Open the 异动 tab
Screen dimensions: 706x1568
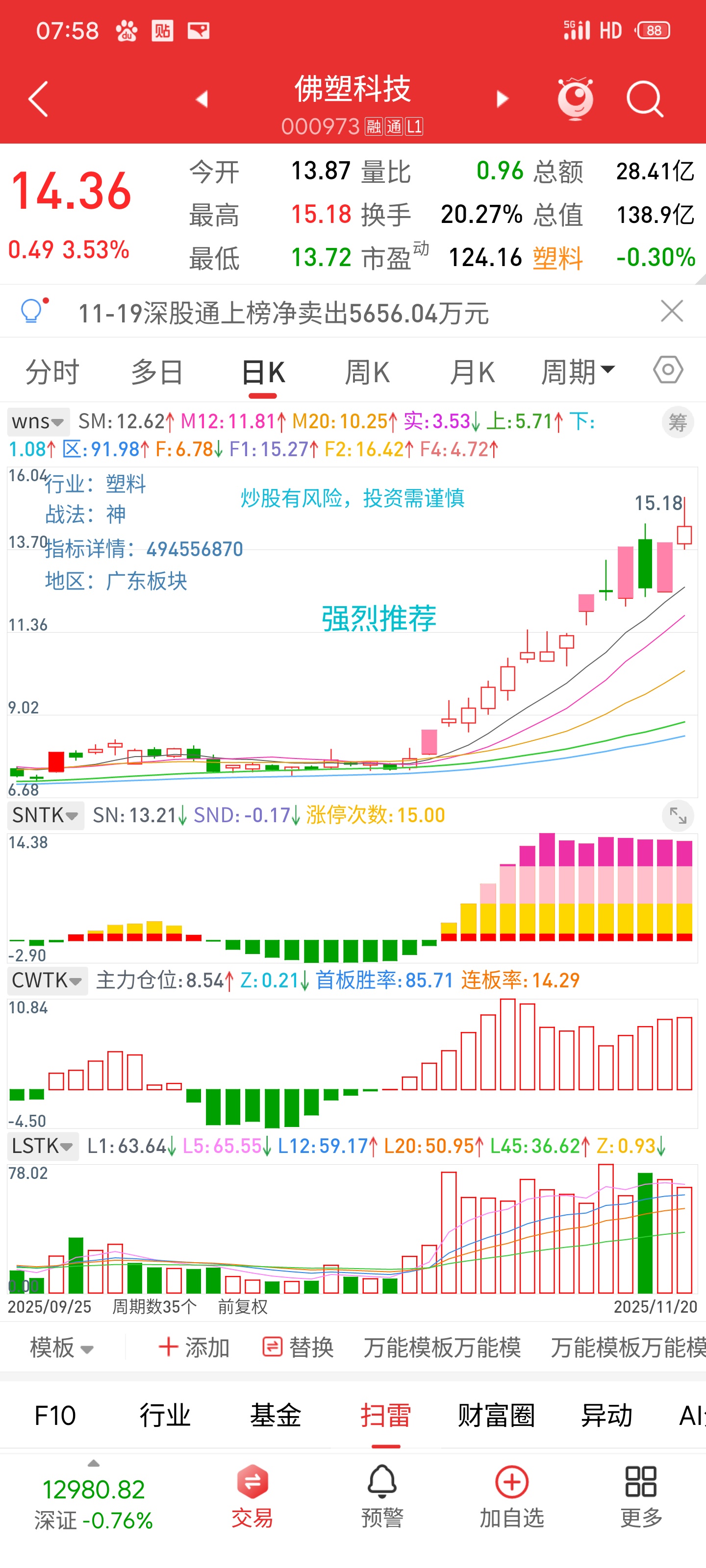coord(606,1416)
